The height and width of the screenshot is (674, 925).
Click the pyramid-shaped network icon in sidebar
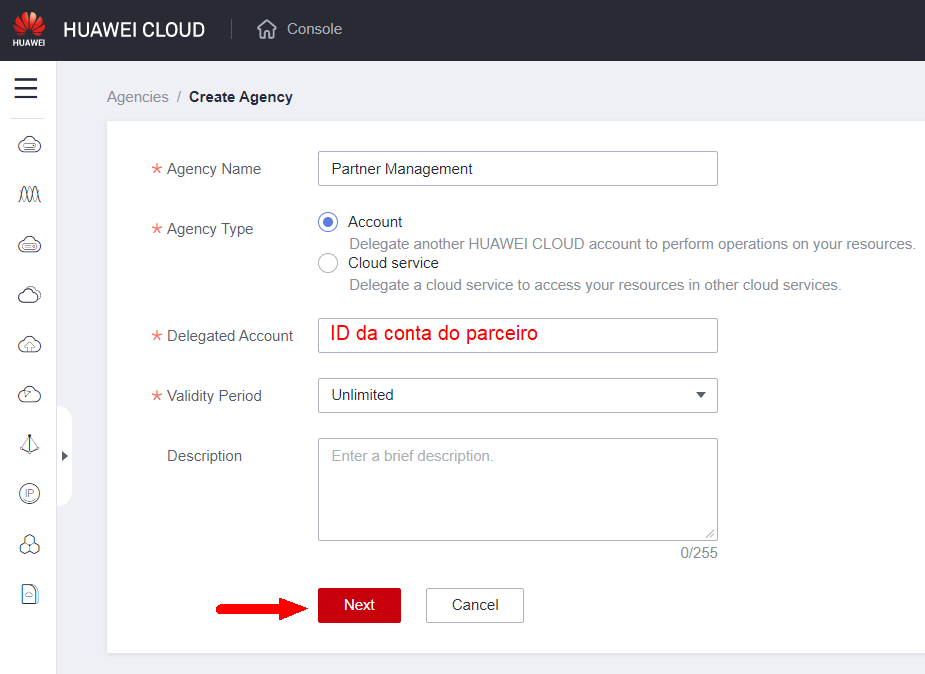click(29, 444)
